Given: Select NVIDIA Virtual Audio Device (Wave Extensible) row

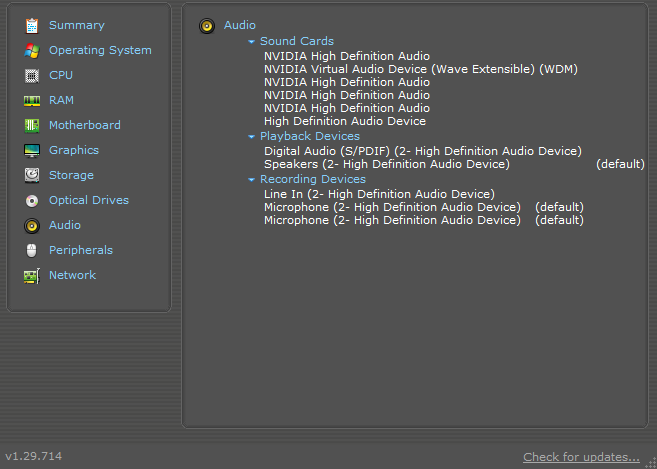Looking at the screenshot, I should pos(421,69).
